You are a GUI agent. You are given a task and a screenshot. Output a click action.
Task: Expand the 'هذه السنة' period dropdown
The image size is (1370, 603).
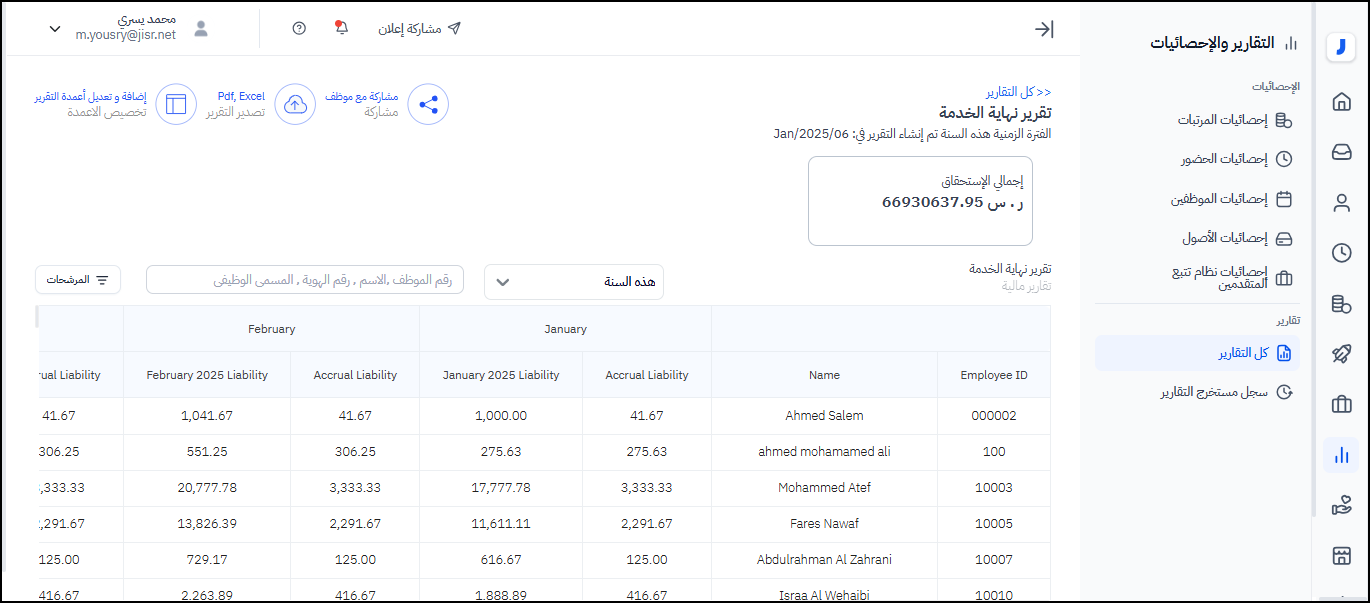tap(574, 282)
